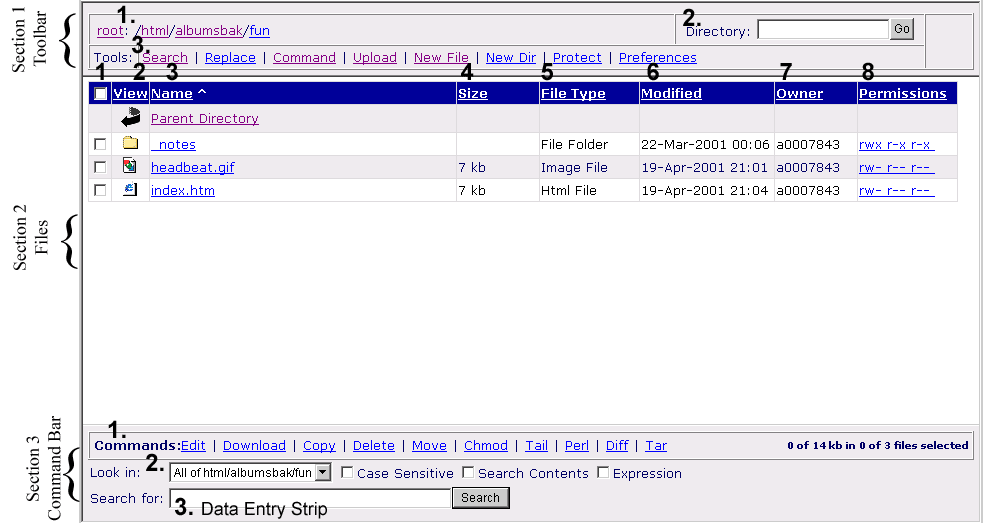Choose New File in Tools bar
983x523 pixels.
click(441, 58)
